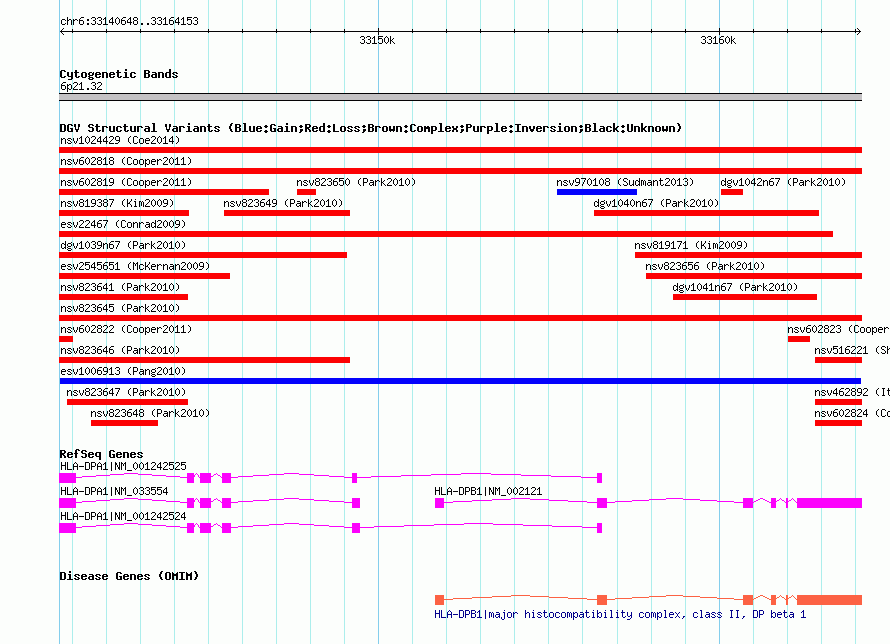Click the 33160k ruler position label
This screenshot has width=890, height=644.
[718, 40]
